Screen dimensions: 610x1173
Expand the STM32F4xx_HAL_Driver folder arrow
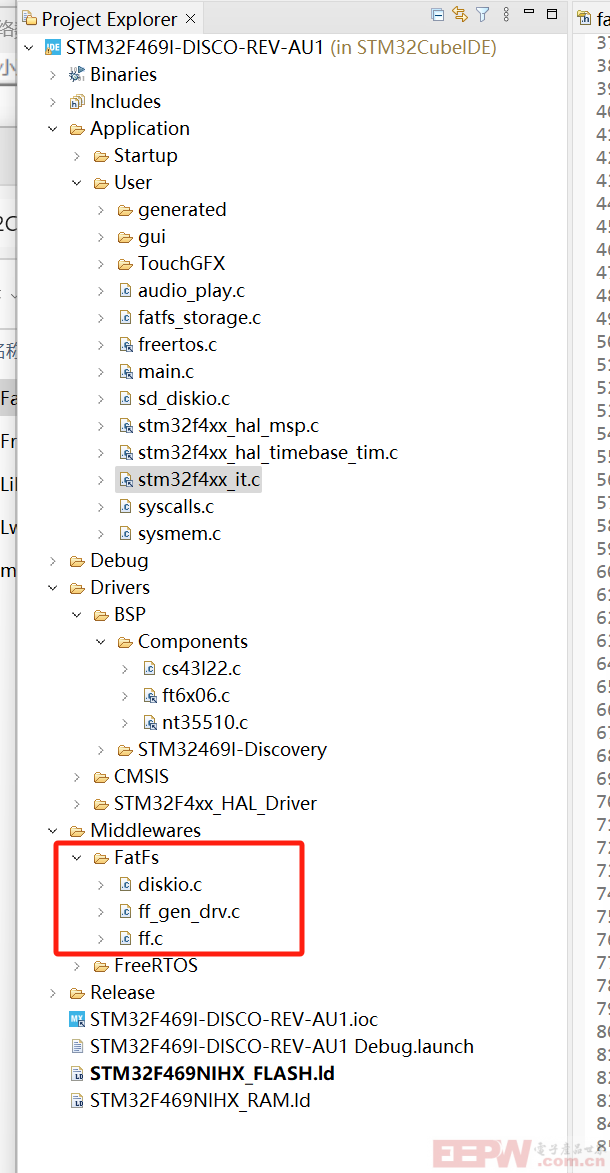(76, 803)
